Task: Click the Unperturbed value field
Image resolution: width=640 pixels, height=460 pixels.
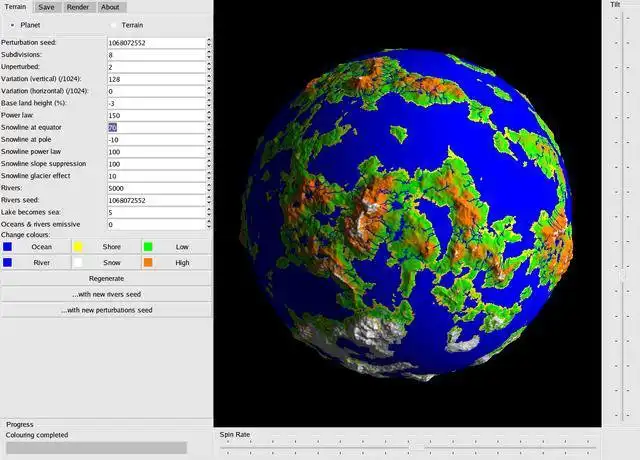Action: pyautogui.click(x=157, y=67)
